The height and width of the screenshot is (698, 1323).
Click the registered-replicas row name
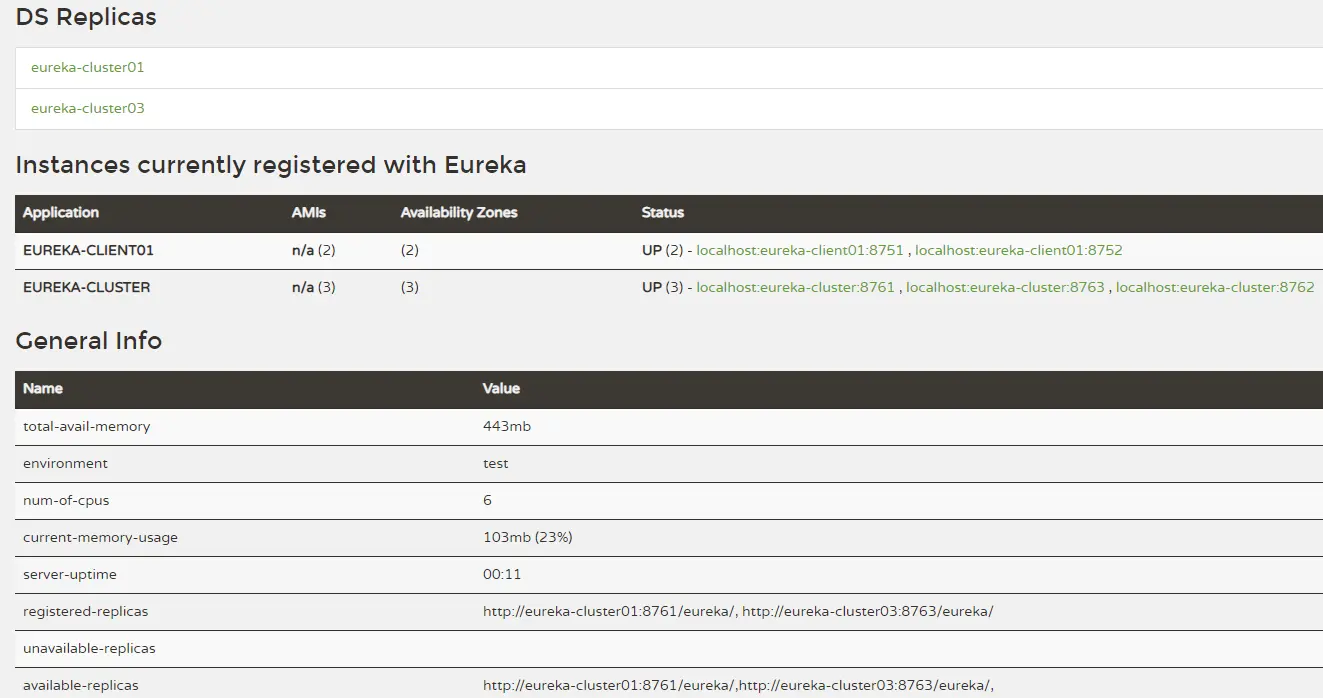click(x=86, y=611)
